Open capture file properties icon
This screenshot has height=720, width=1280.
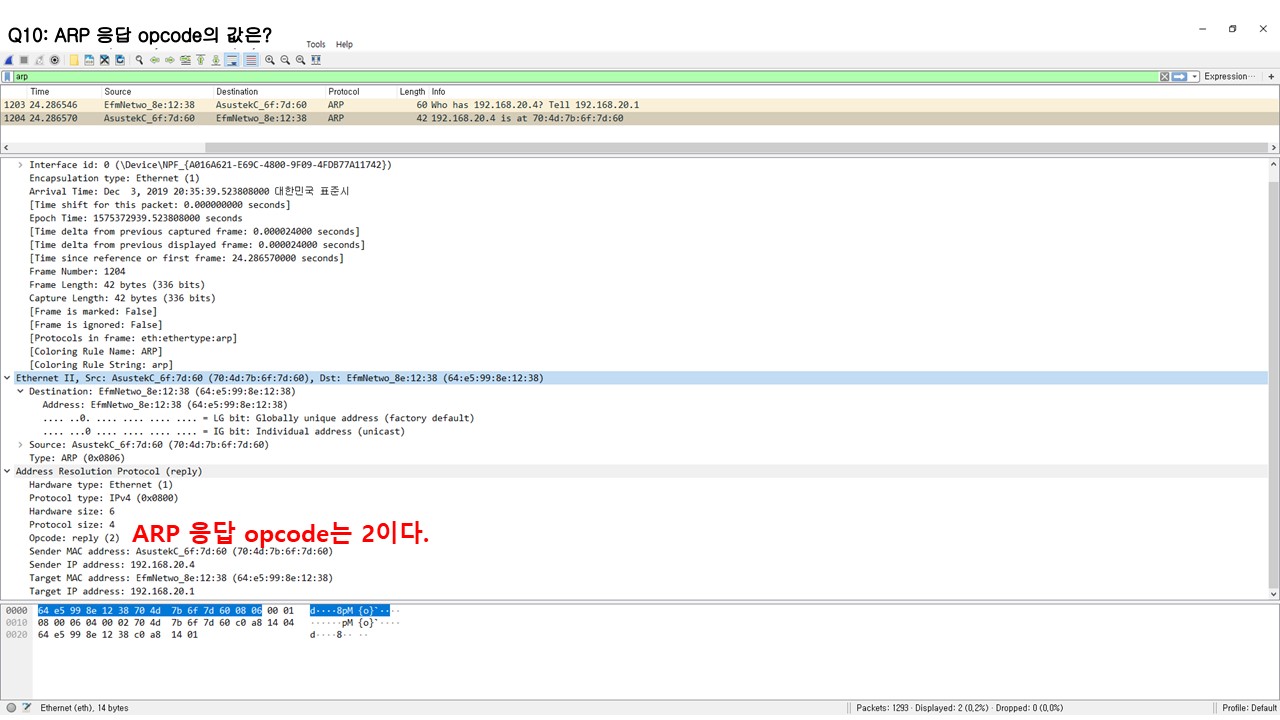click(27, 708)
